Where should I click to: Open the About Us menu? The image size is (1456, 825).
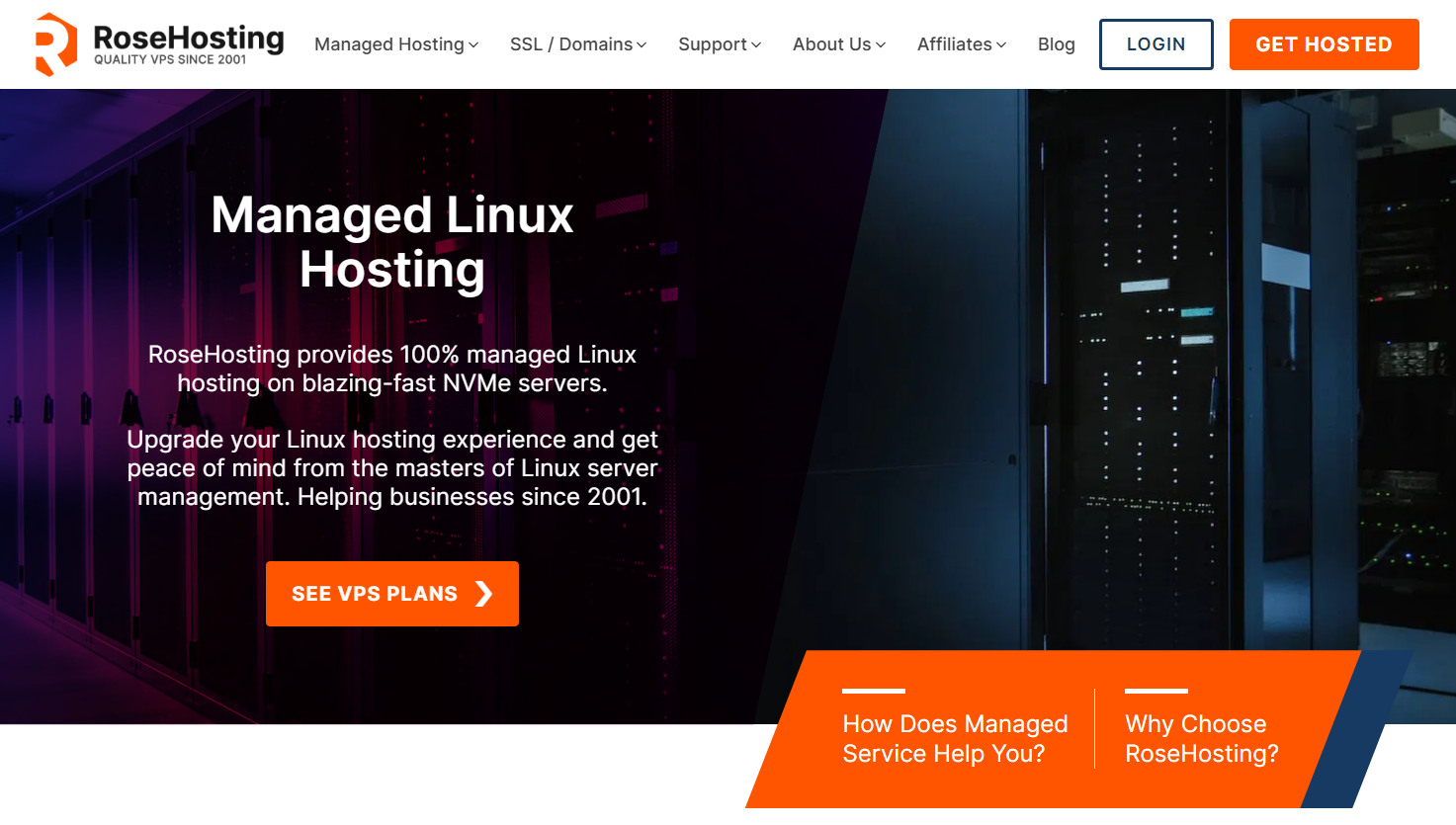[831, 44]
